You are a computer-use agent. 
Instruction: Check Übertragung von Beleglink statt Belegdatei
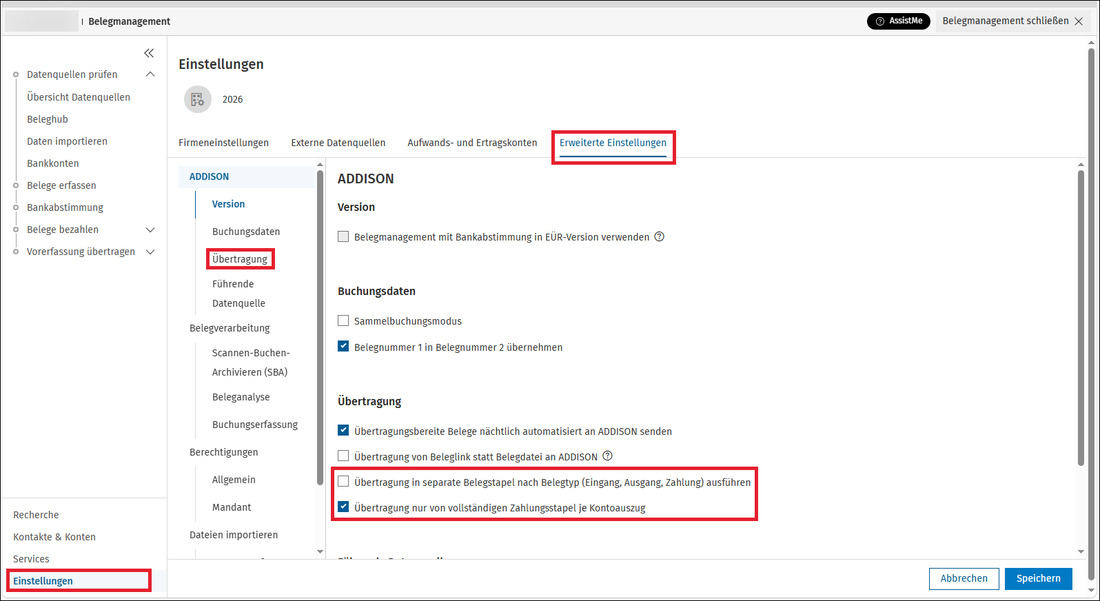[343, 457]
